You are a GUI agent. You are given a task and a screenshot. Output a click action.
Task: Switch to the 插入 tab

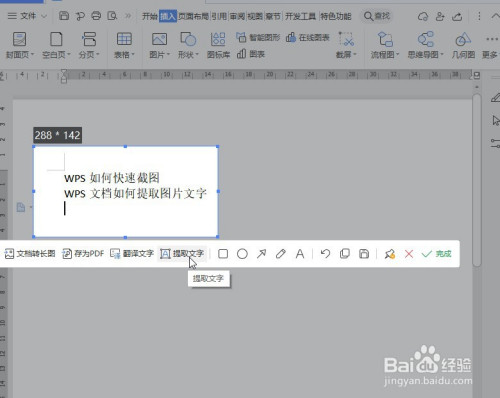[x=168, y=16]
